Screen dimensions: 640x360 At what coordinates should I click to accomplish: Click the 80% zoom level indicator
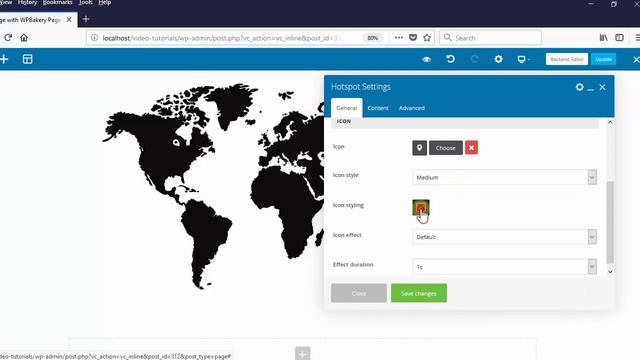click(x=373, y=38)
